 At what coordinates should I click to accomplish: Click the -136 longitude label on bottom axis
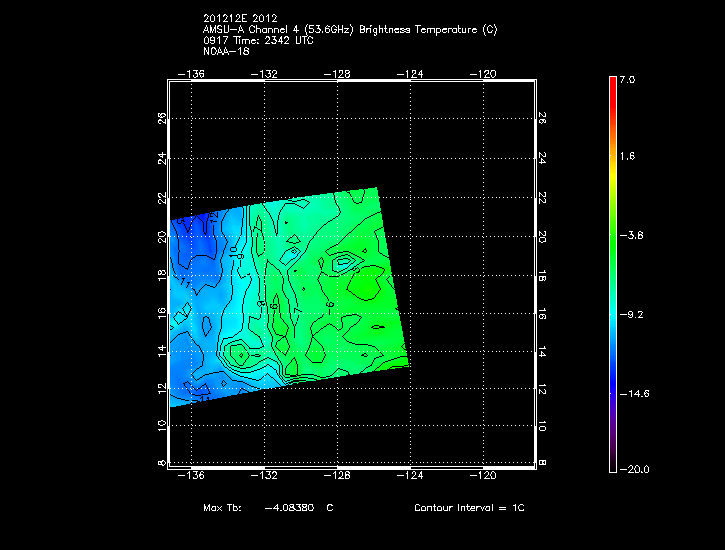(190, 475)
